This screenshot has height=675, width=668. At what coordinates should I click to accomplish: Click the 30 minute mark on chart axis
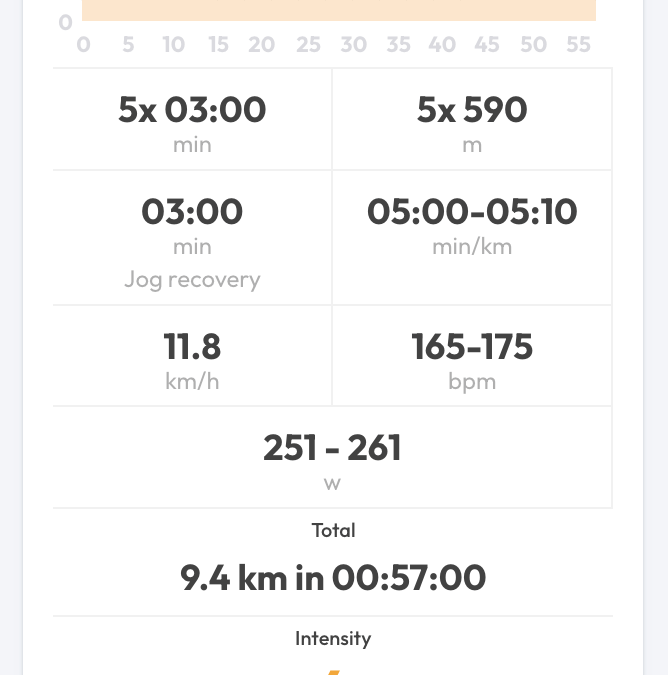click(x=353, y=45)
